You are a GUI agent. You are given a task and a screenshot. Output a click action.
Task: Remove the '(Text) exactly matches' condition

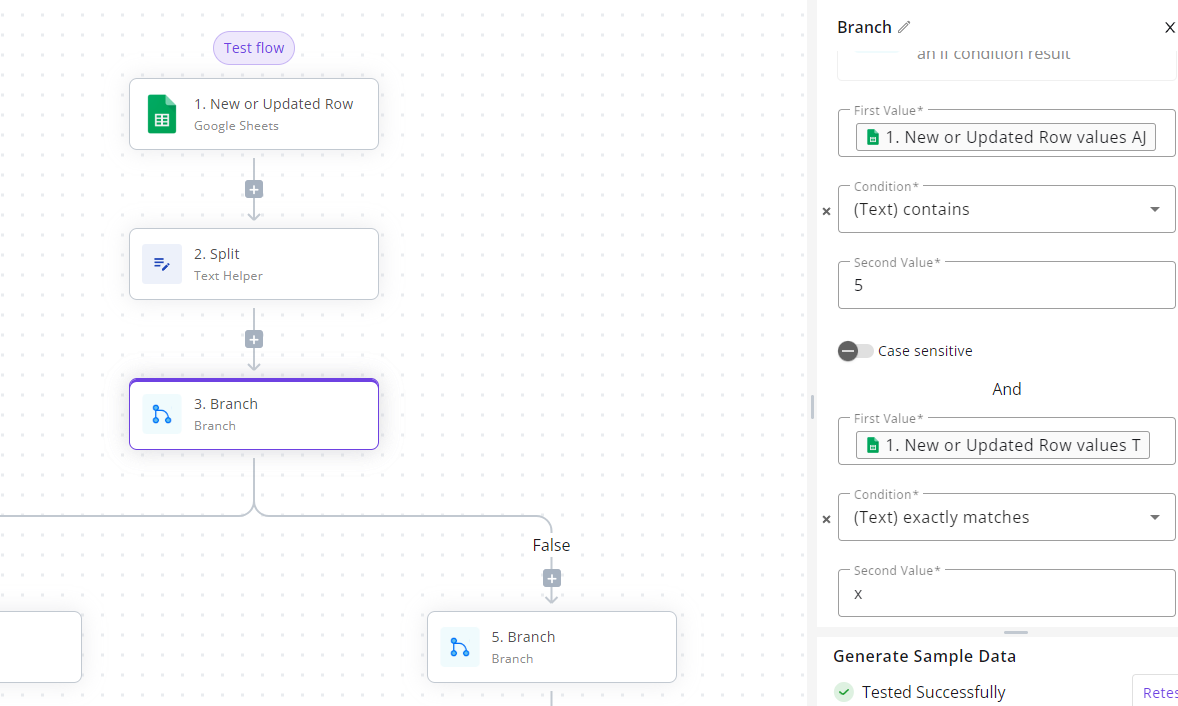(826, 520)
